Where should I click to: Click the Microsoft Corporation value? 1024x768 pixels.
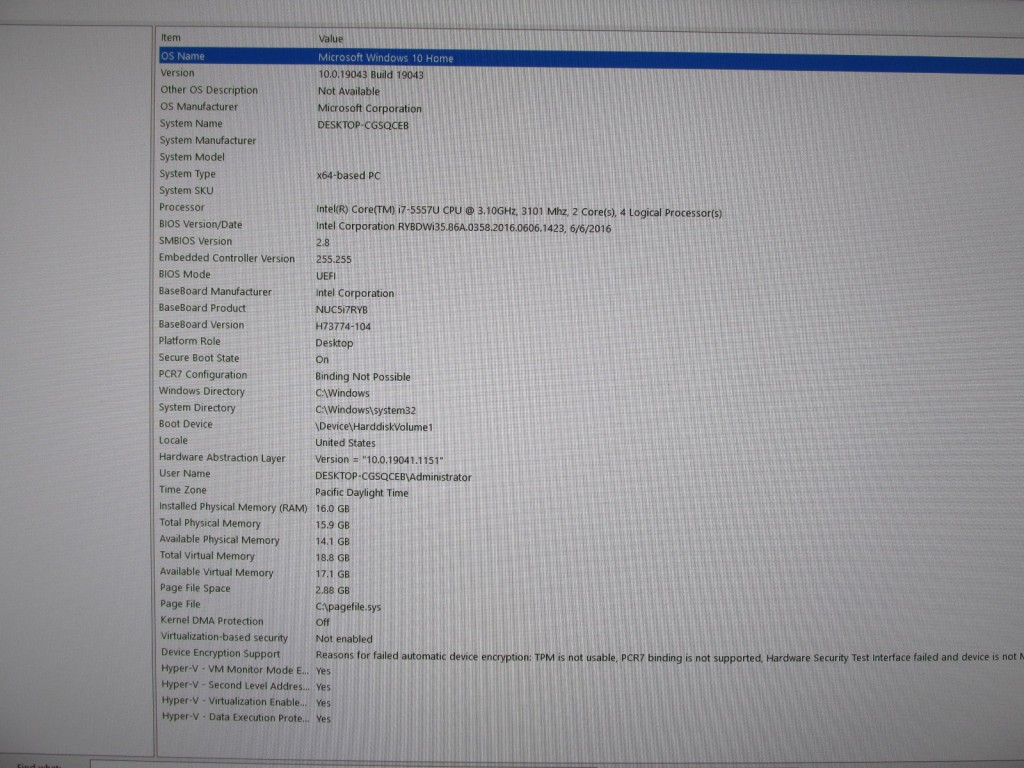pos(370,108)
